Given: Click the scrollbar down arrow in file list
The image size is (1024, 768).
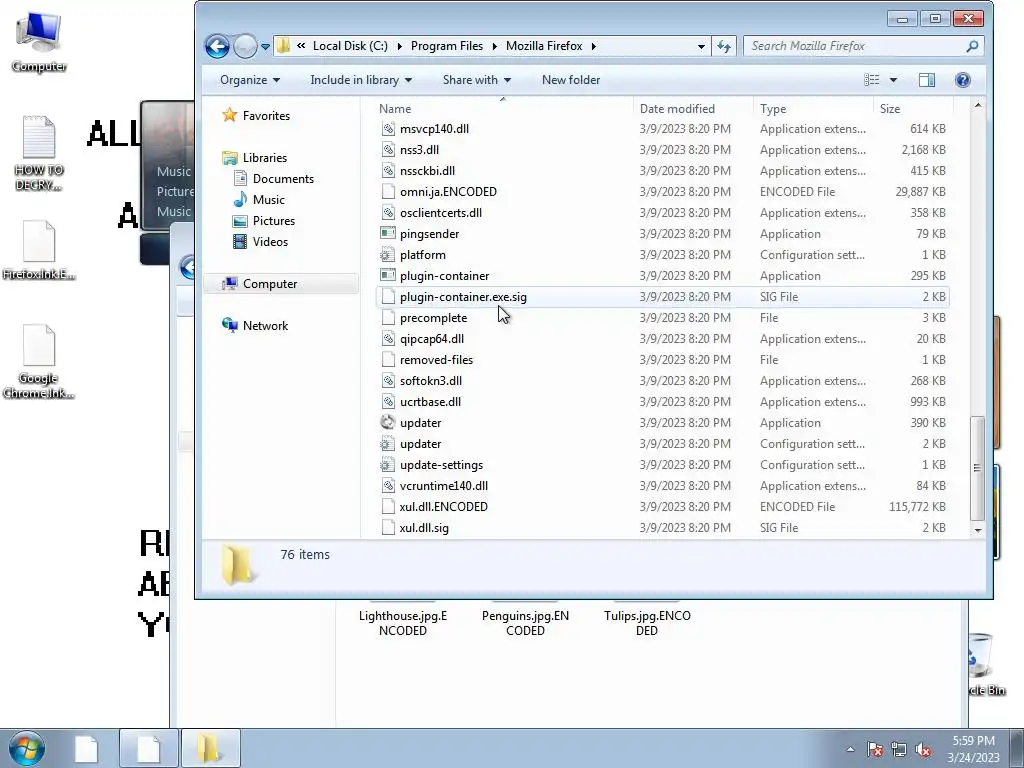Looking at the screenshot, I should pyautogui.click(x=978, y=530).
